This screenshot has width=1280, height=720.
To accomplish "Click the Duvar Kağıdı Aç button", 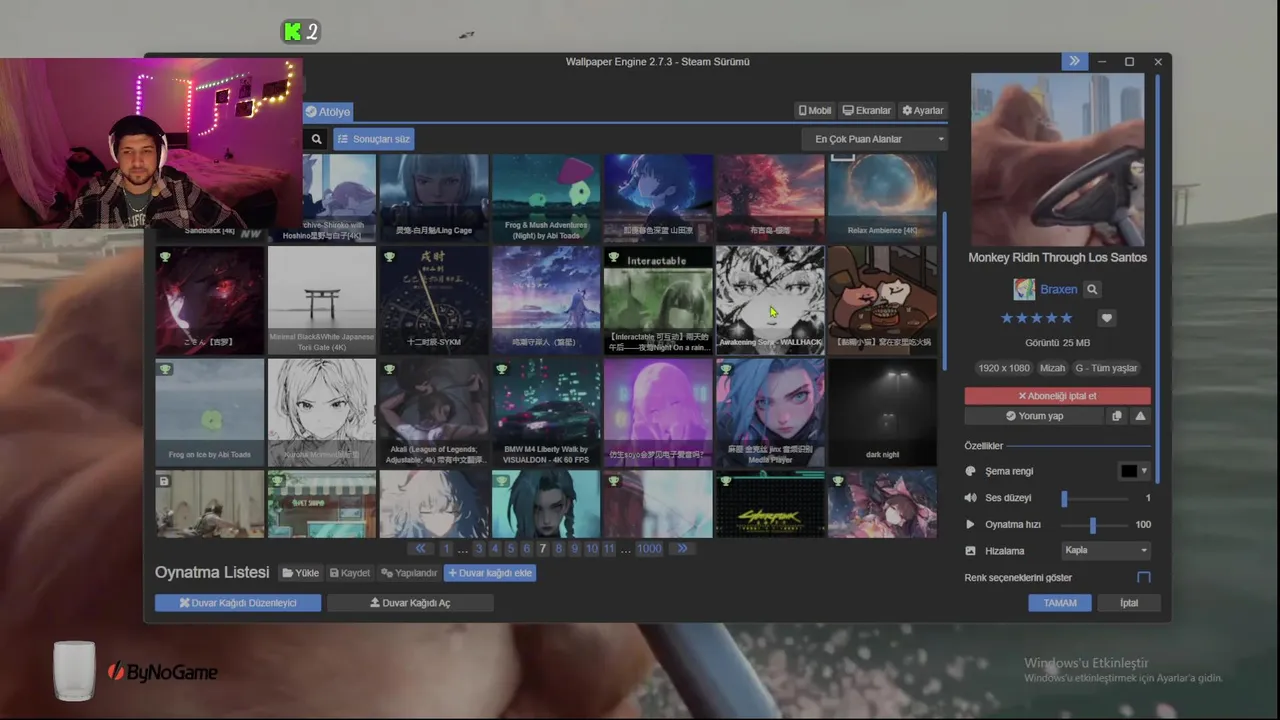I will pyautogui.click(x=410, y=603).
